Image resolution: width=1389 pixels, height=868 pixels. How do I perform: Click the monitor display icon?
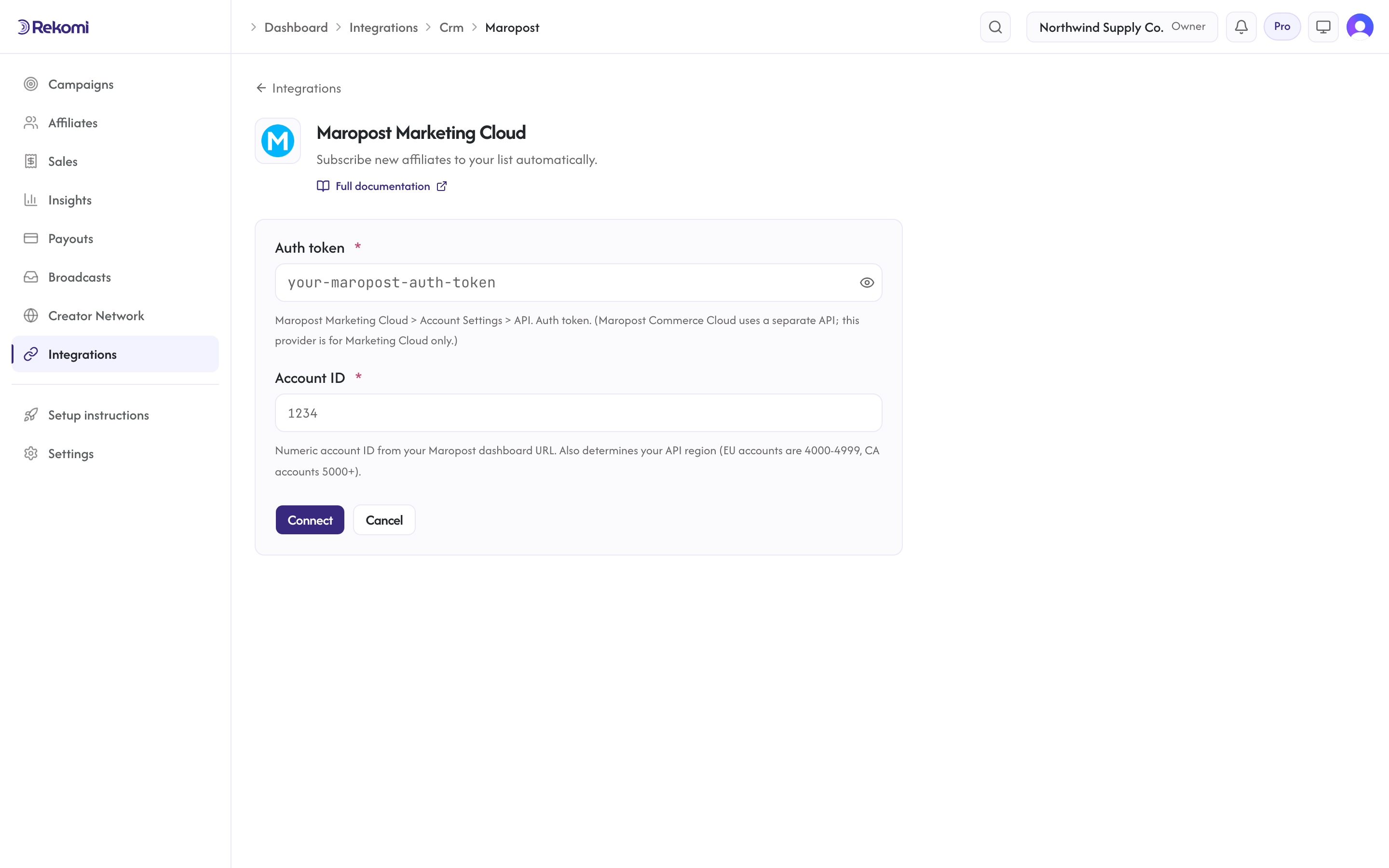pos(1323,27)
